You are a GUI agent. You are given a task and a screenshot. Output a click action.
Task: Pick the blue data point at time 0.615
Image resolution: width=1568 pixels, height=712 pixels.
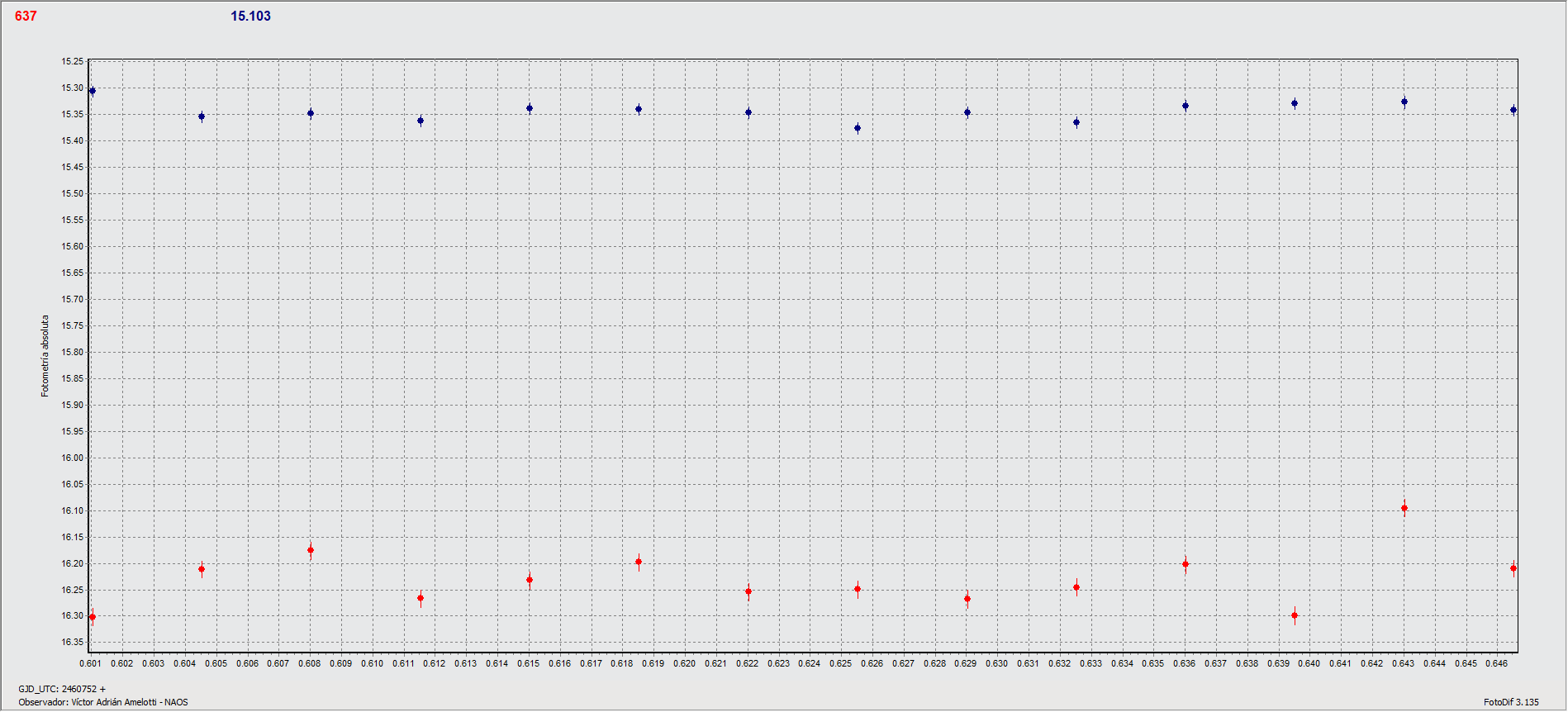530,108
